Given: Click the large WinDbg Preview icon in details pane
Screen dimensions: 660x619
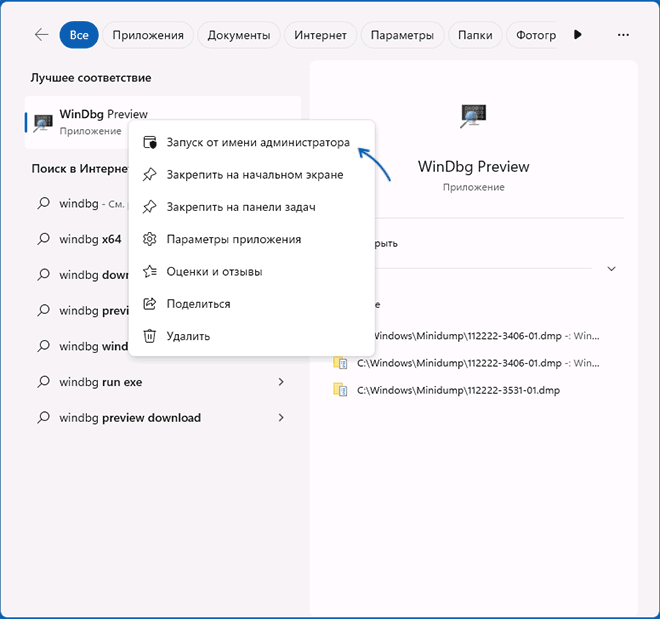Looking at the screenshot, I should coord(472,118).
